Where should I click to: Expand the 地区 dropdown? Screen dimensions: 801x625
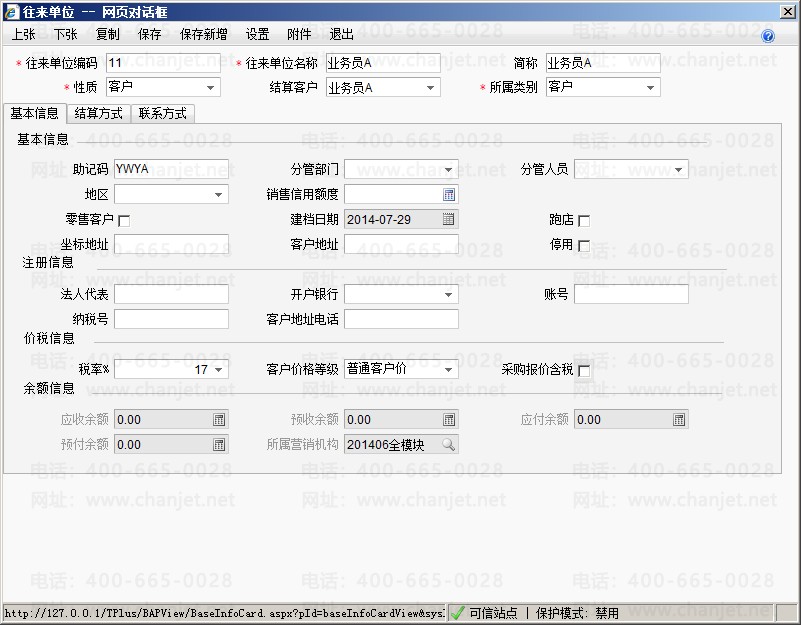pyautogui.click(x=218, y=195)
